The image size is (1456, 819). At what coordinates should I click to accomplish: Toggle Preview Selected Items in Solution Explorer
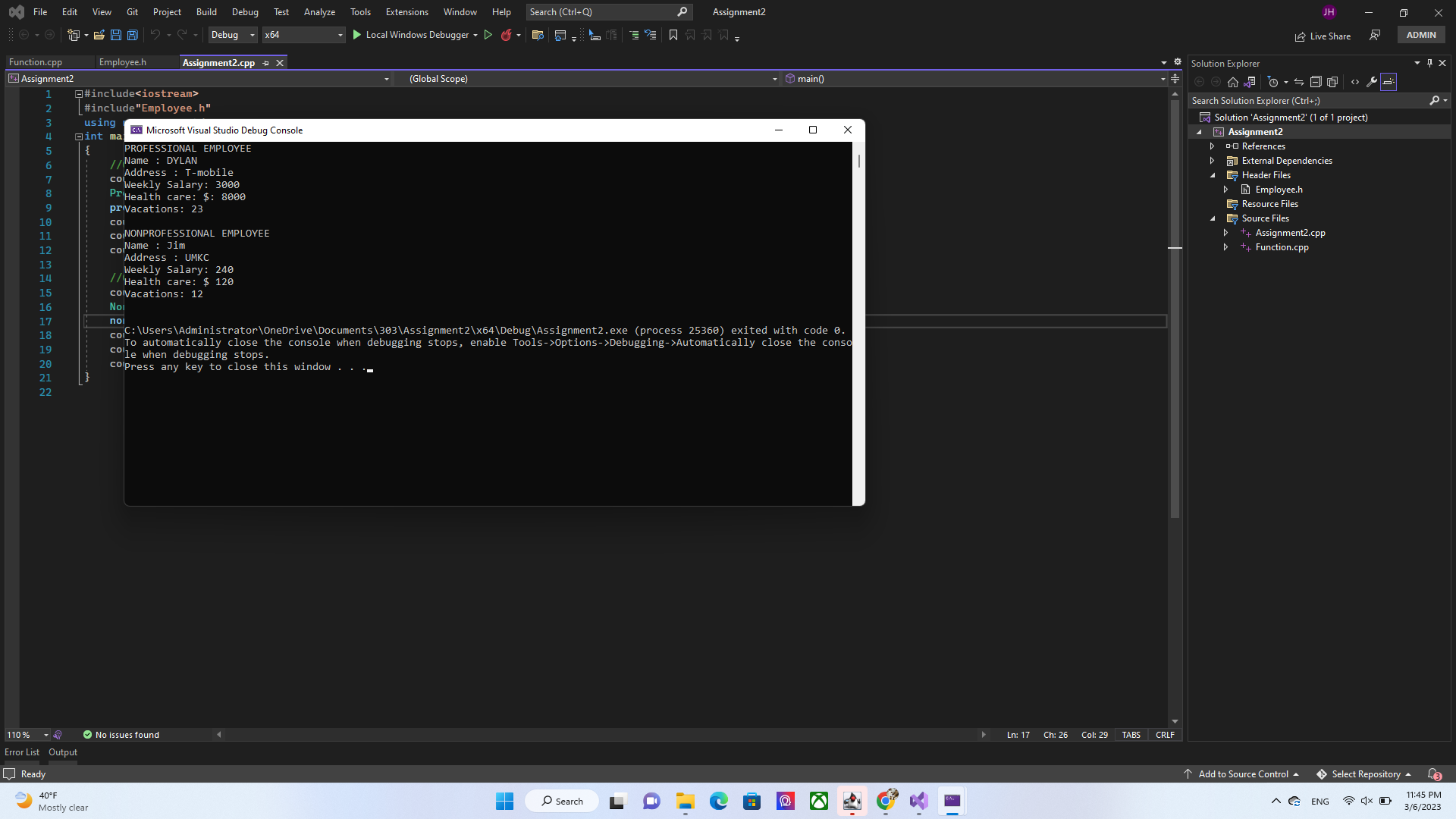tap(1389, 82)
